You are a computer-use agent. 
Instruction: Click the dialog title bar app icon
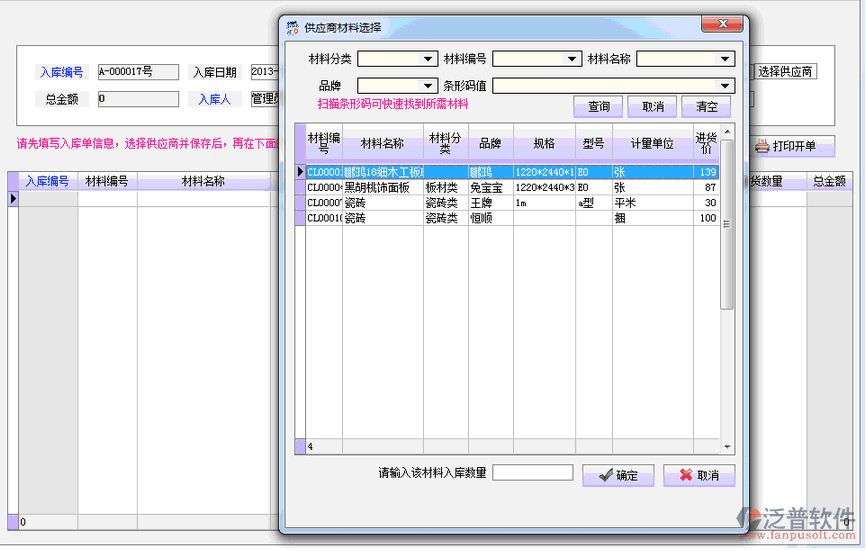click(x=292, y=27)
